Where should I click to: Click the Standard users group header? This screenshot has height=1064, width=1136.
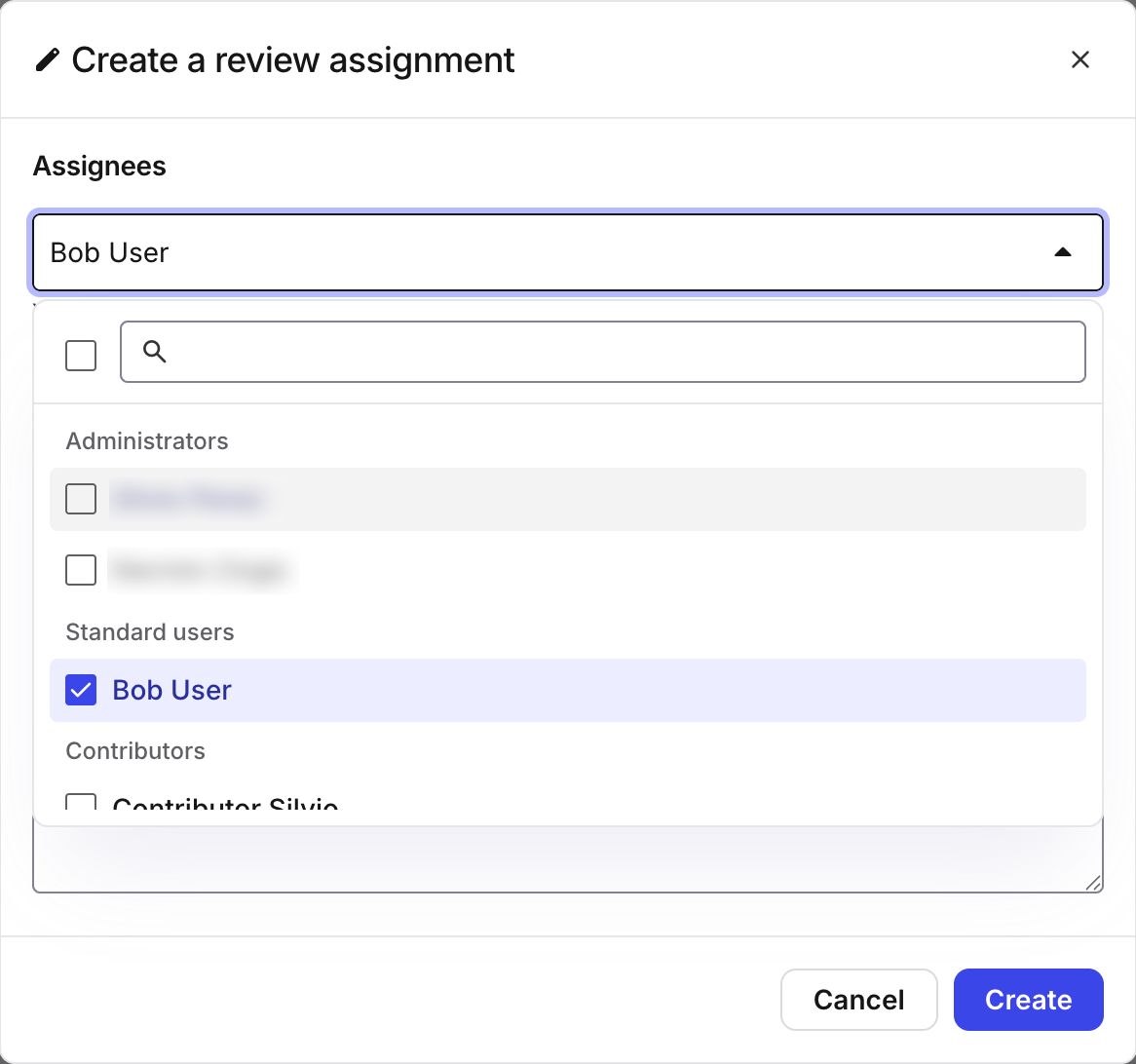[x=149, y=631]
